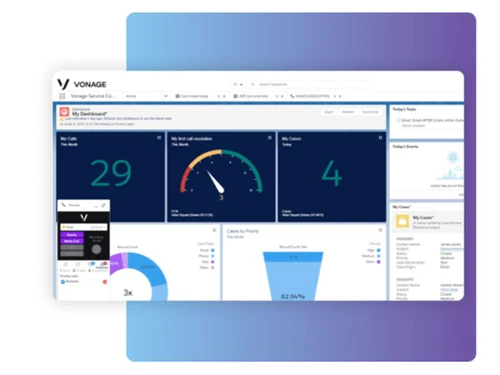Click the Refresh dashboard button

point(348,112)
